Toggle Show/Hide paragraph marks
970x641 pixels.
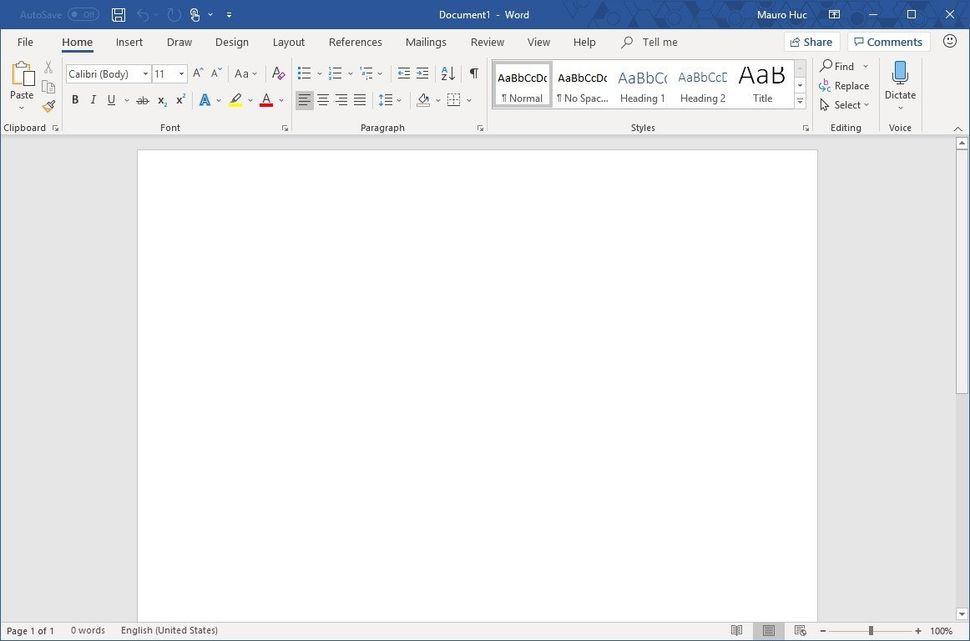pos(473,73)
